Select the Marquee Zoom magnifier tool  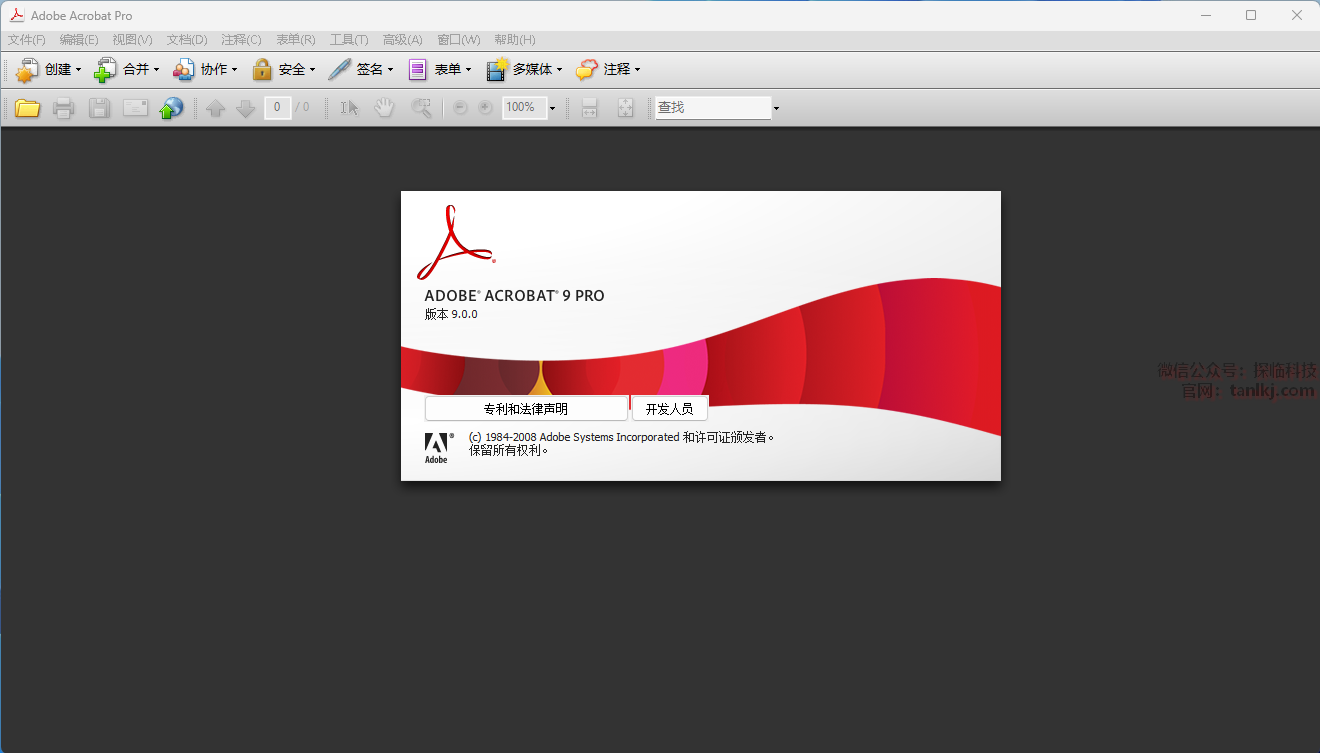click(422, 108)
